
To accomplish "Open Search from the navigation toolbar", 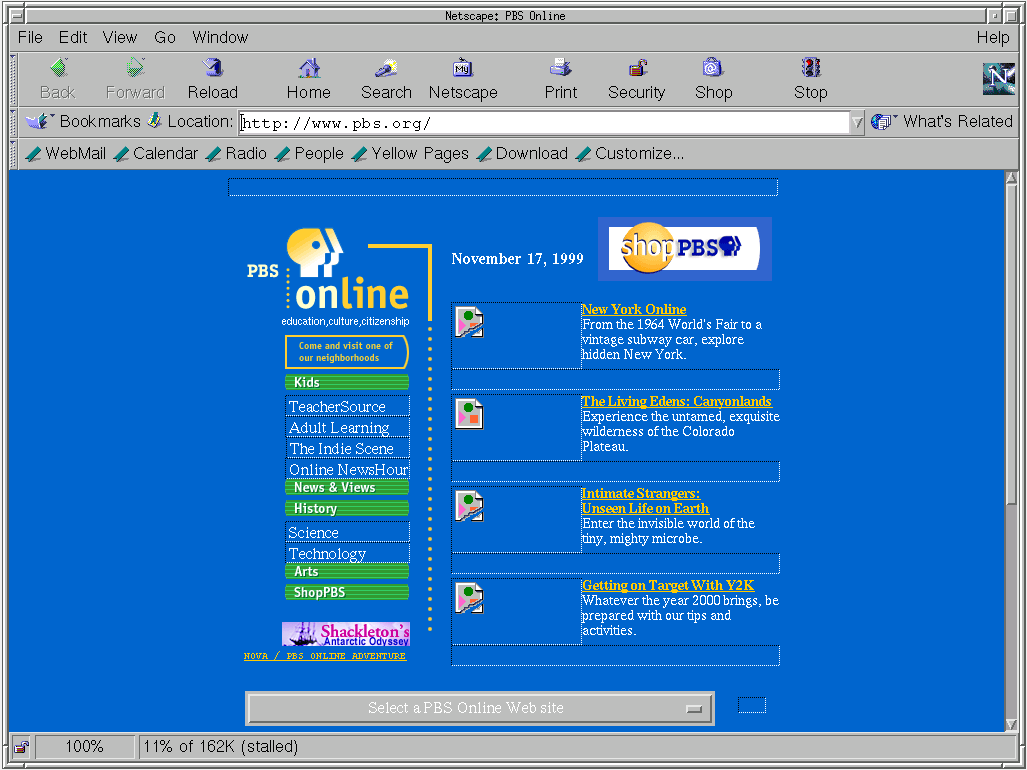I will 386,69.
